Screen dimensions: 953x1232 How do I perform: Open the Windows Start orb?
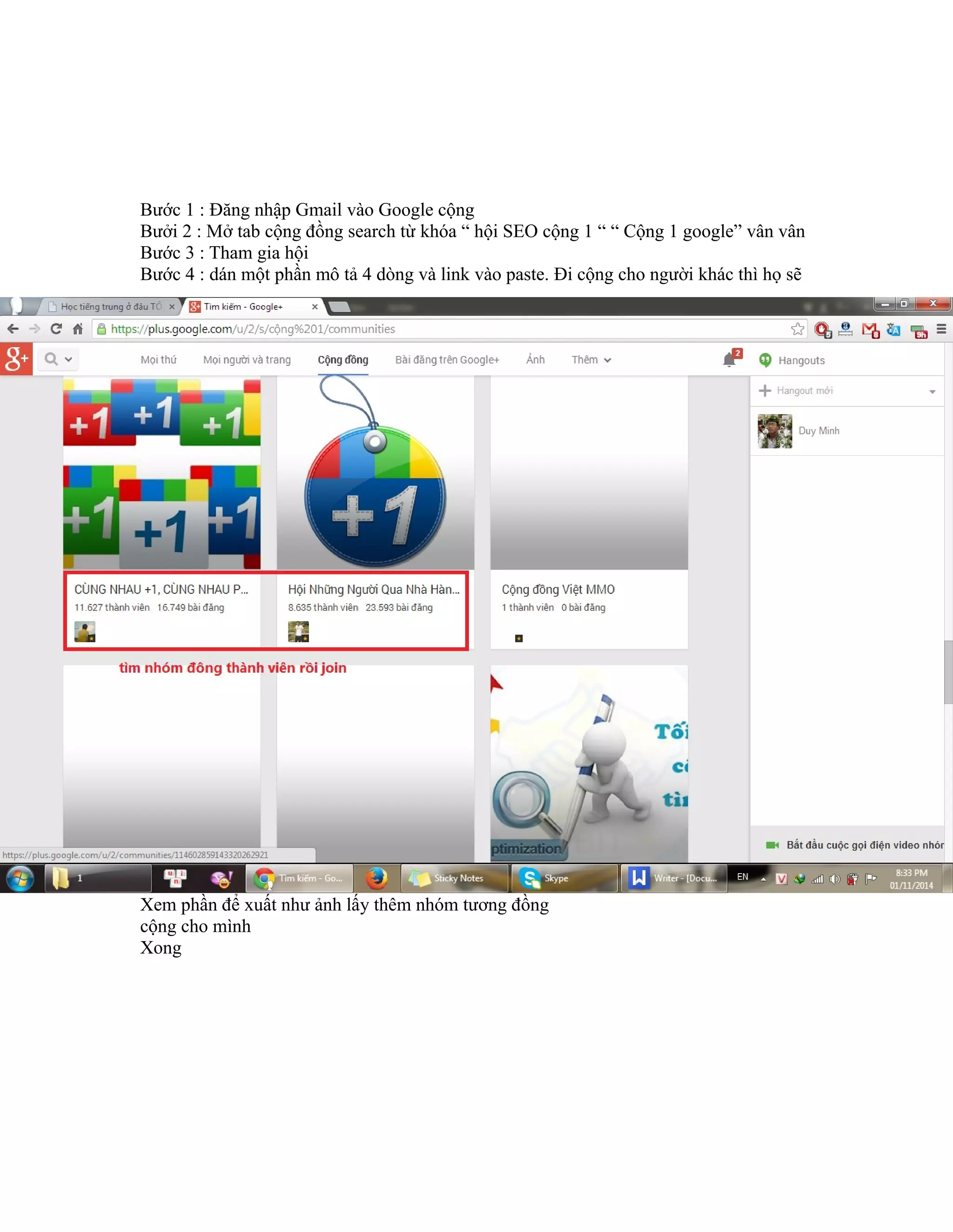pyautogui.click(x=20, y=878)
